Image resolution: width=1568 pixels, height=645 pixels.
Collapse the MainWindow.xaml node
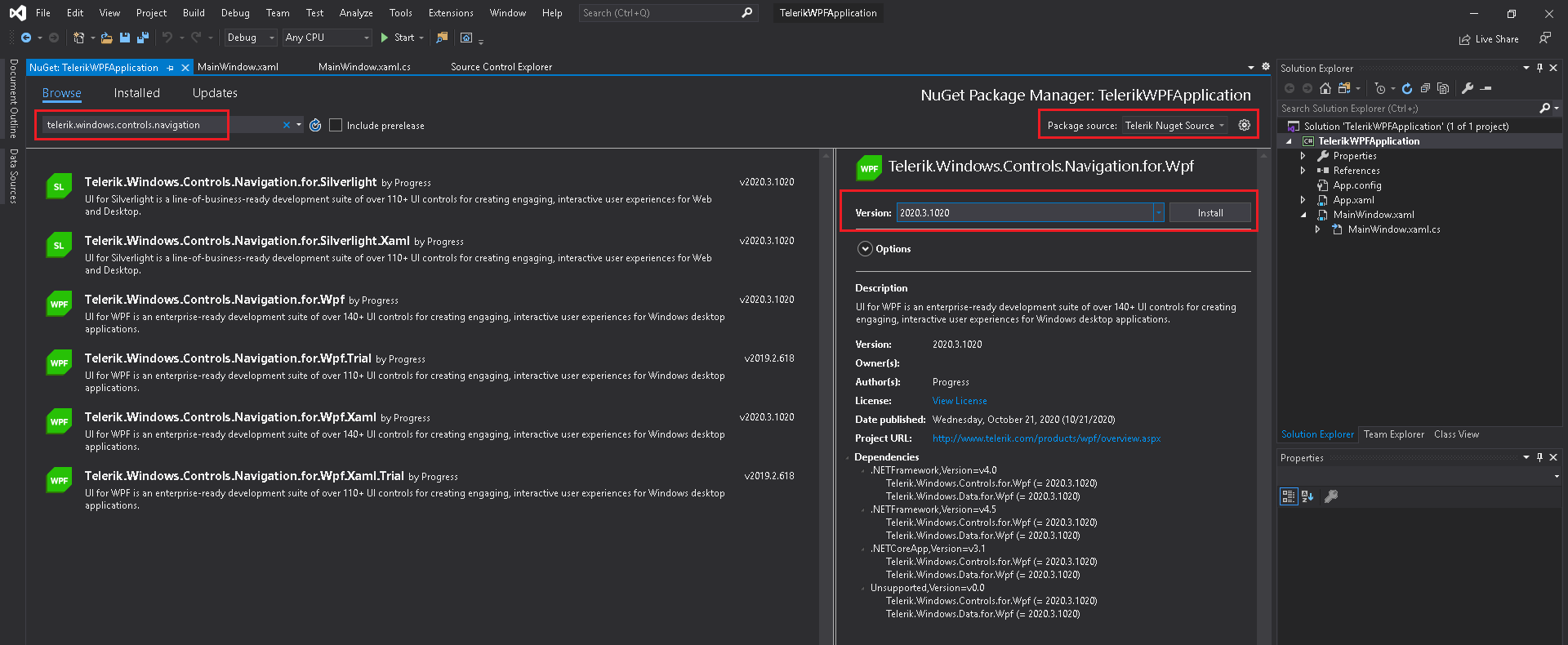click(x=1303, y=215)
